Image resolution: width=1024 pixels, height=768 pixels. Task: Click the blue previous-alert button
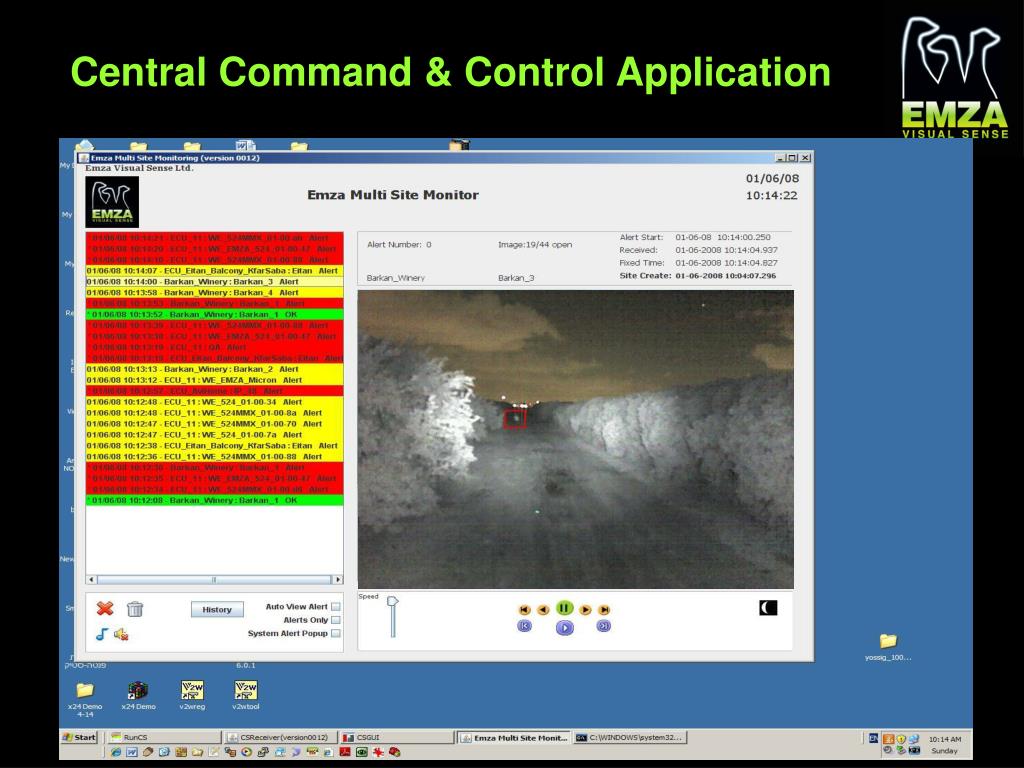pyautogui.click(x=524, y=626)
